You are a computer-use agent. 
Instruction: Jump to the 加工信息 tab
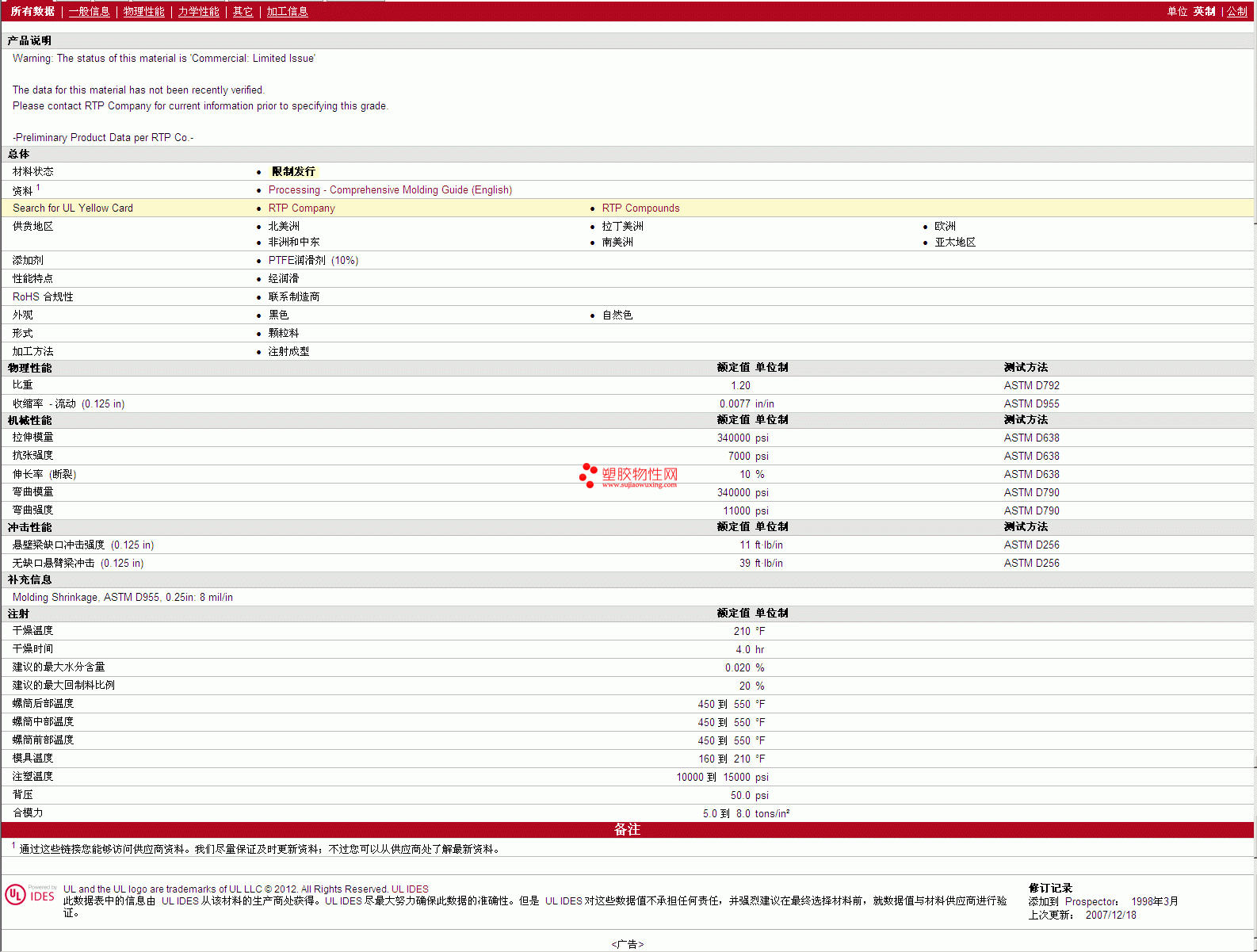(287, 11)
